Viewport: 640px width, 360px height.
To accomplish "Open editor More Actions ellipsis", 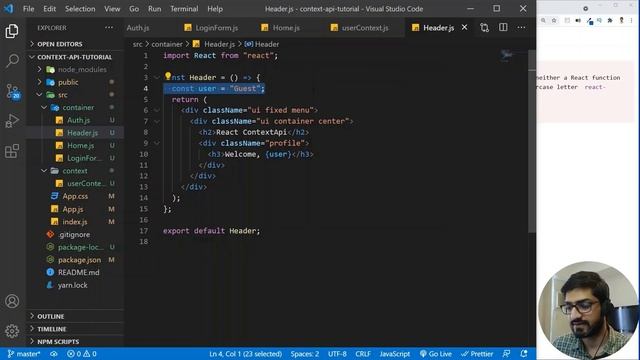I will [522, 27].
